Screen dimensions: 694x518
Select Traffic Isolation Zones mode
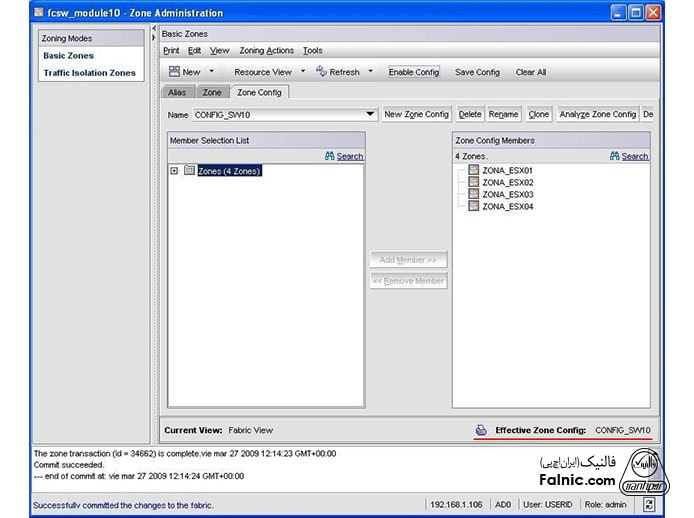tap(89, 73)
